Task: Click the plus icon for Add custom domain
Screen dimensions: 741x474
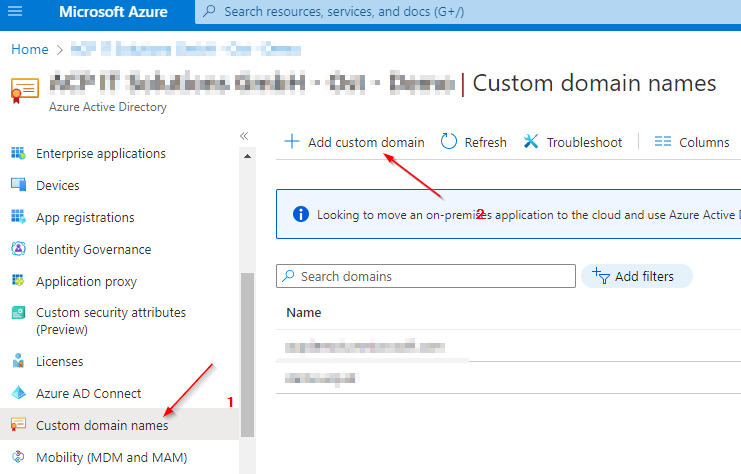Action: click(292, 141)
